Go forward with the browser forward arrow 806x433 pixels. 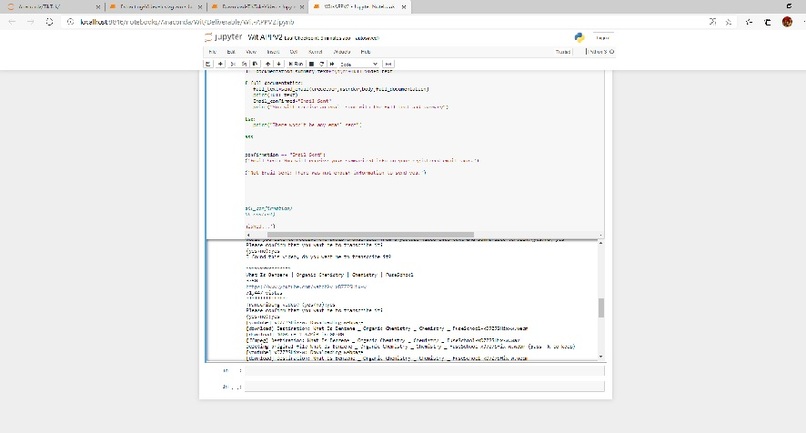click(31, 22)
